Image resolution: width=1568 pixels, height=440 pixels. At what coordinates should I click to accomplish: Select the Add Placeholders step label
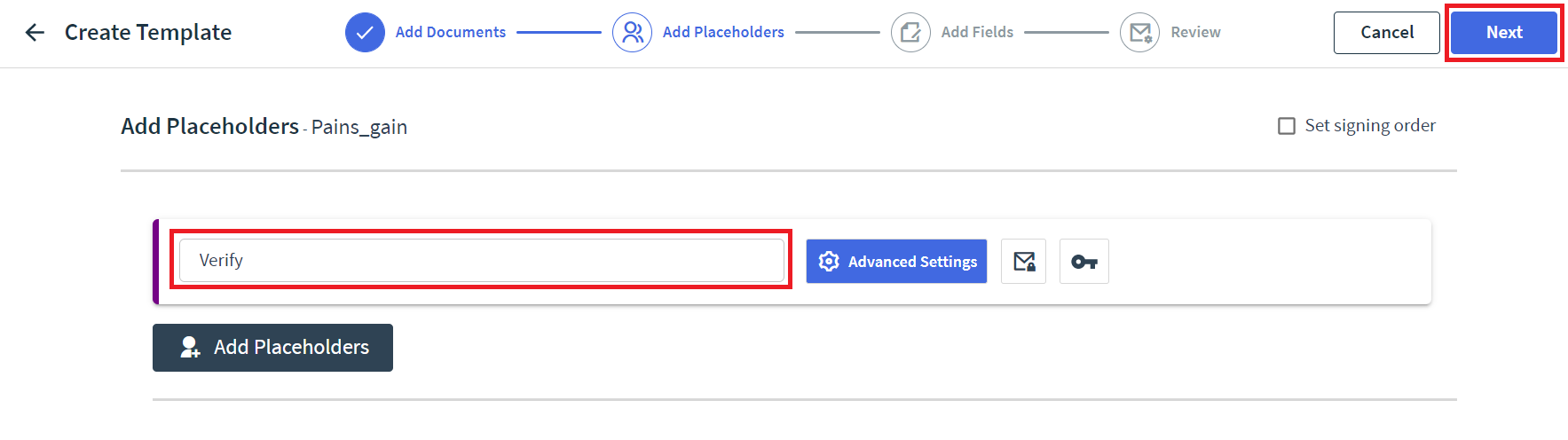click(723, 33)
